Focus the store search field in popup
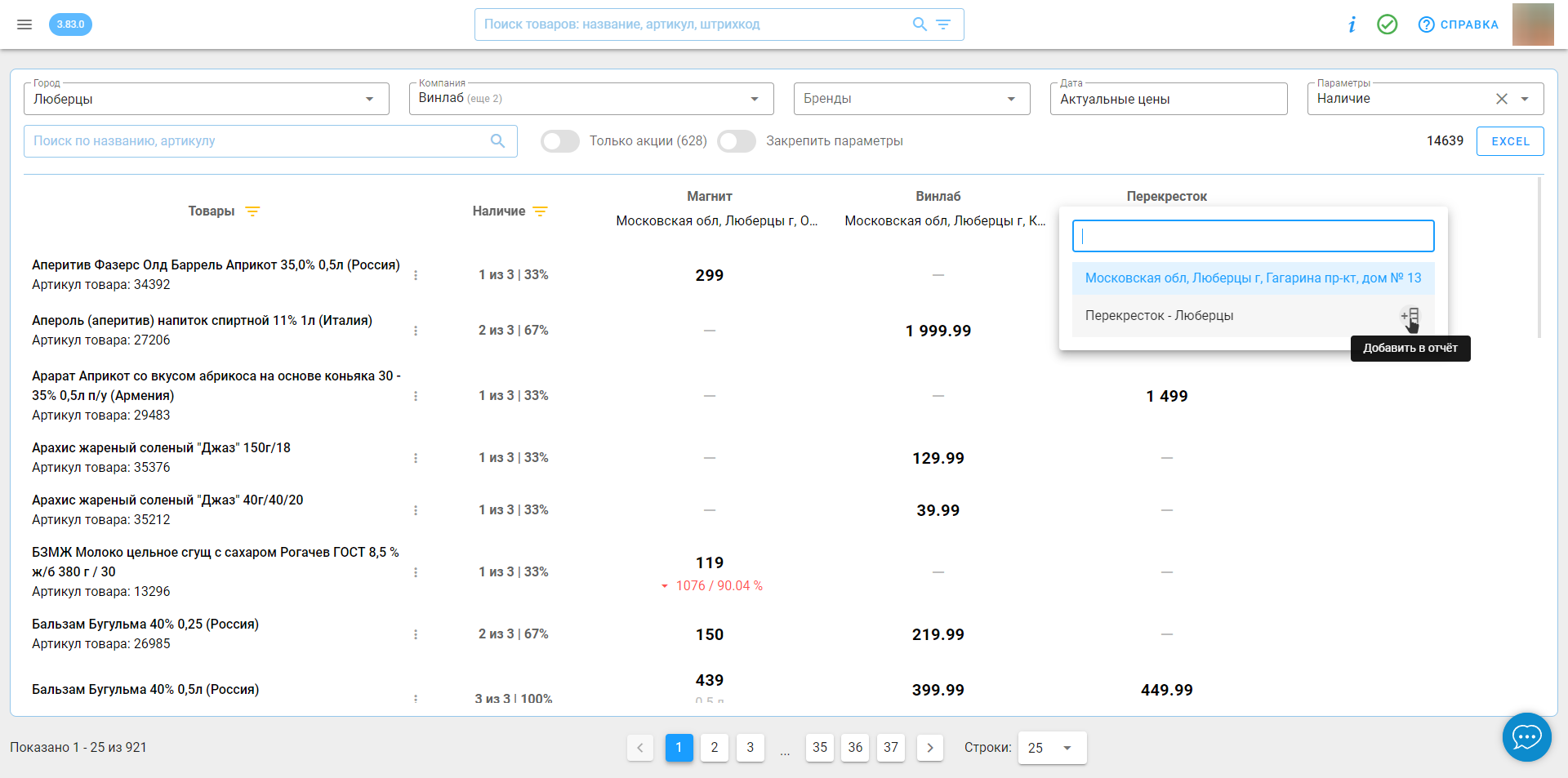Viewport: 1568px width, 778px height. [1253, 236]
